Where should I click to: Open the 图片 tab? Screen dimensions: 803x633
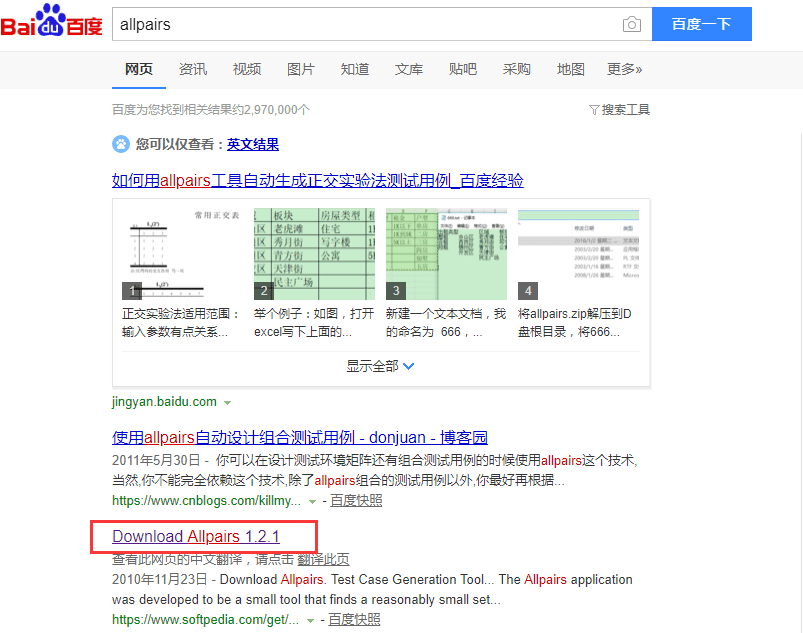click(x=301, y=69)
